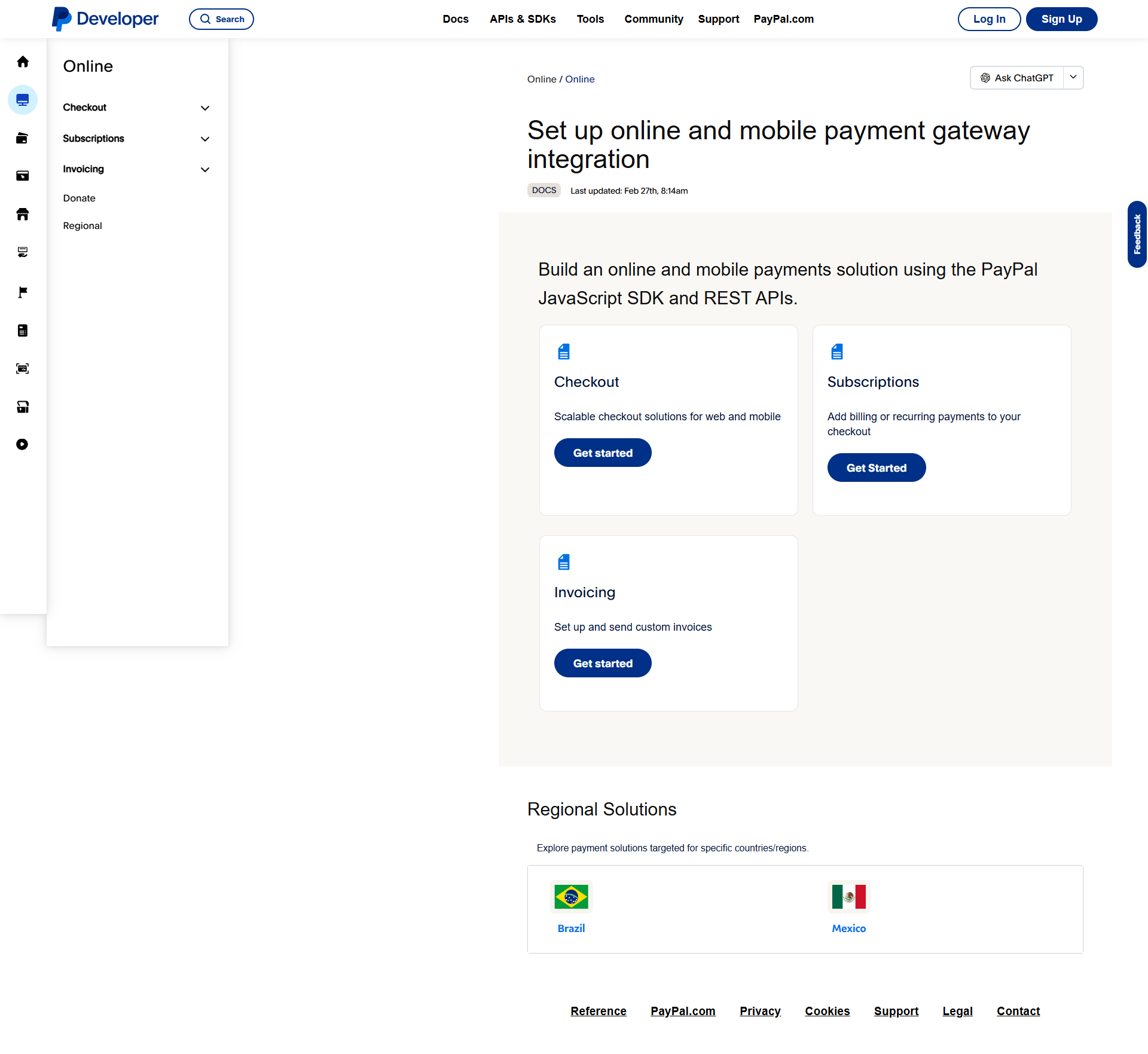Click the document report icon in the left rail
This screenshot has height=1054, width=1148.
pyautogui.click(x=23, y=331)
